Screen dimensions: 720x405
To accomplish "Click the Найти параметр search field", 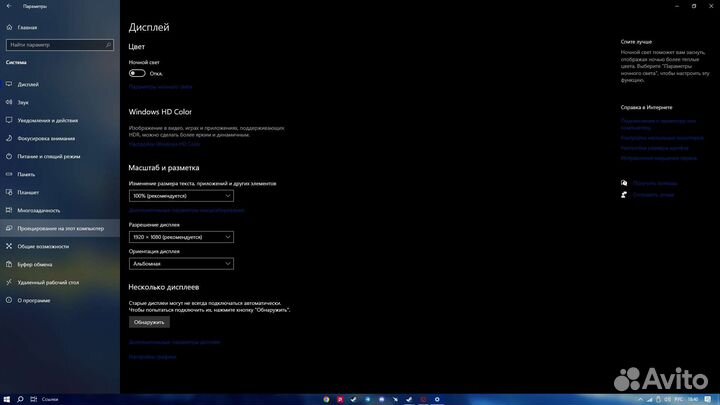I will click(58, 45).
